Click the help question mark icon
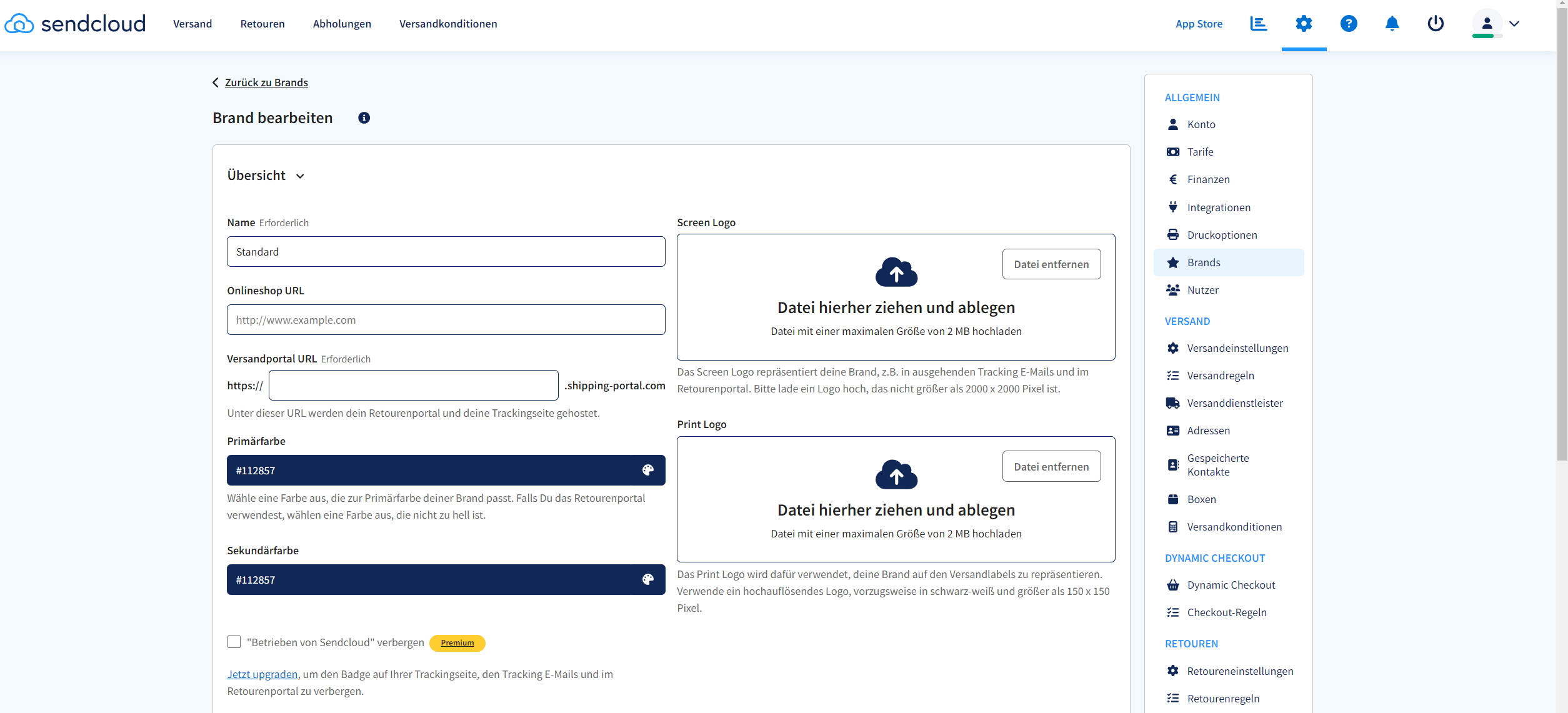This screenshot has height=713, width=1568. pyautogui.click(x=1348, y=24)
